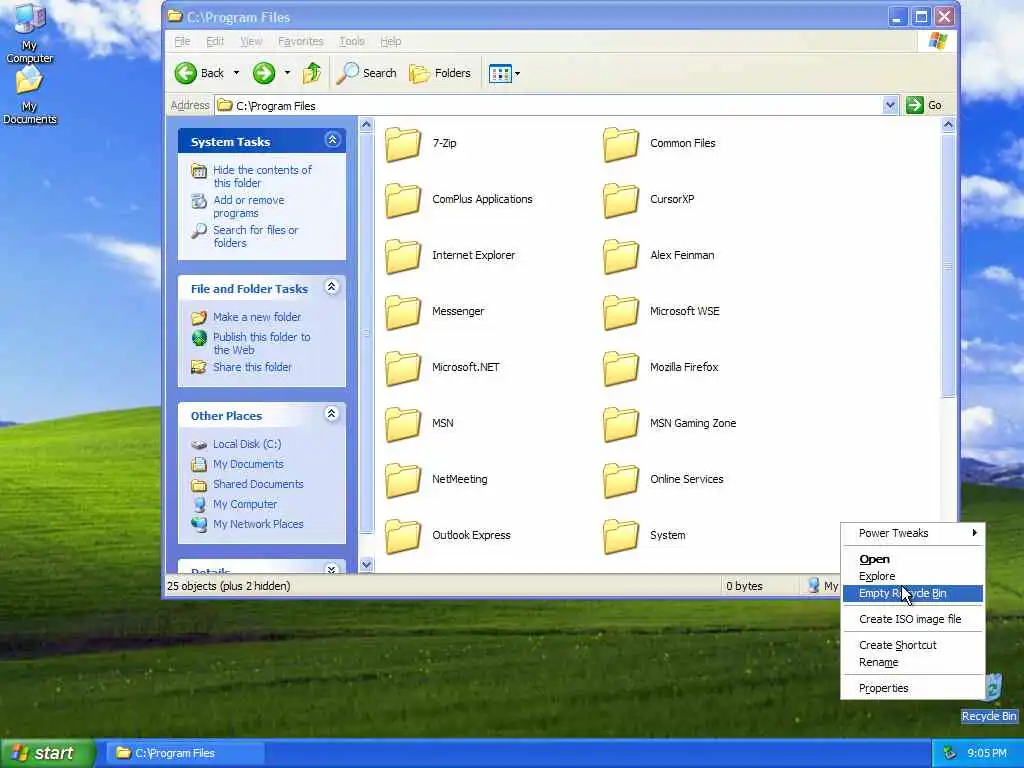Collapse the File and Folder Tasks panel
Image resolution: width=1024 pixels, height=768 pixels.
point(332,287)
